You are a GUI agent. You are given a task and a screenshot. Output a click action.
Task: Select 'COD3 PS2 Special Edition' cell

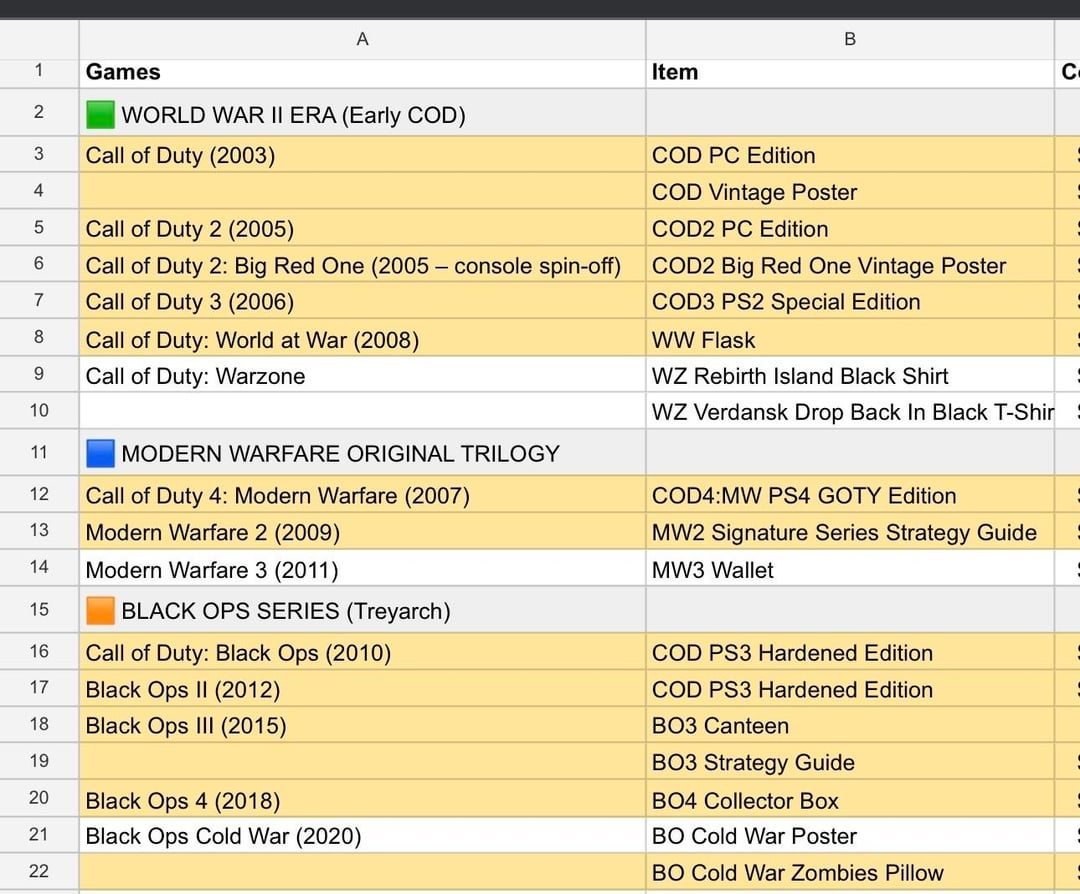(x=850, y=301)
